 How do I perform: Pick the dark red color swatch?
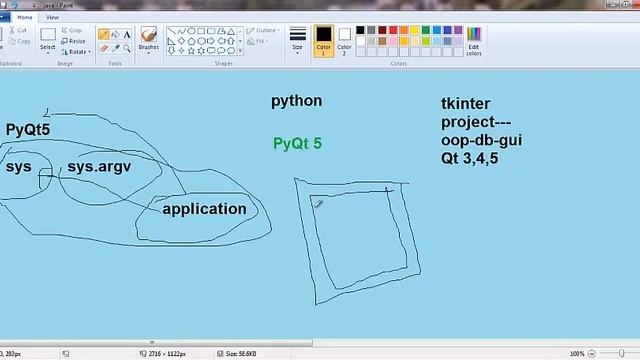click(x=382, y=30)
